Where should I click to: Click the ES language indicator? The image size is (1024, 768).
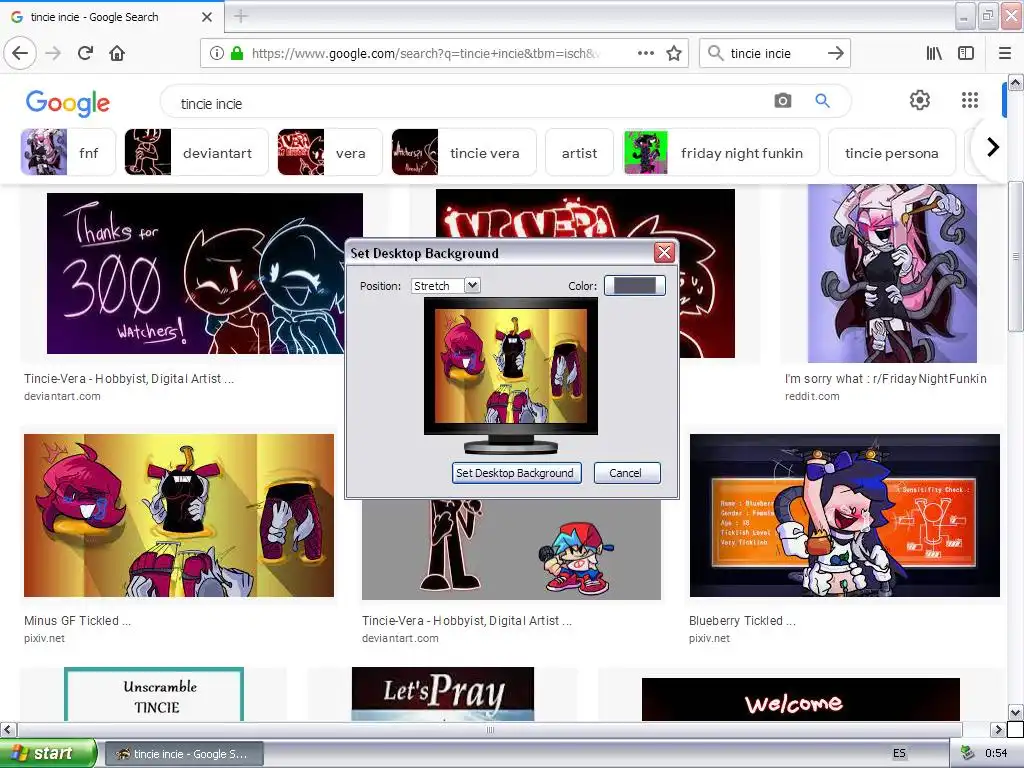point(899,753)
